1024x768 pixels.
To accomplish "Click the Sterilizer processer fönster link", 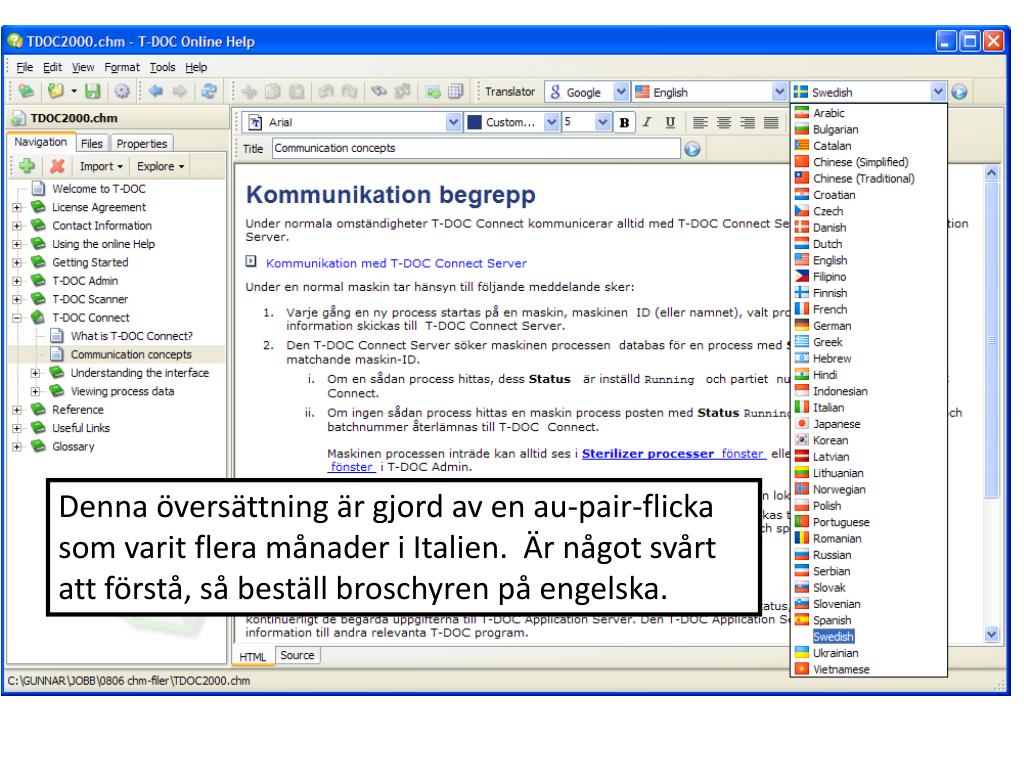I will [673, 453].
